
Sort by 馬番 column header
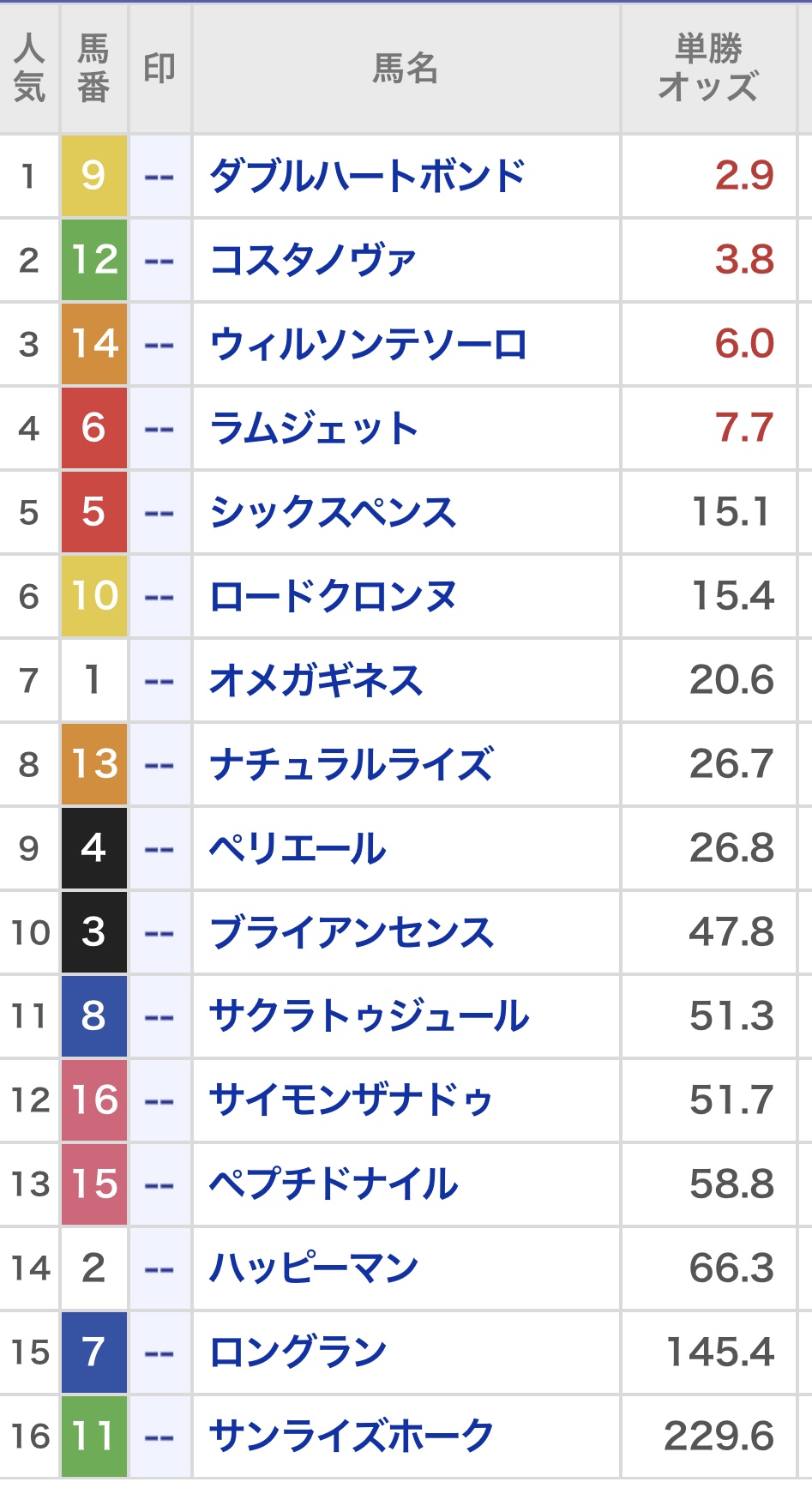93,69
